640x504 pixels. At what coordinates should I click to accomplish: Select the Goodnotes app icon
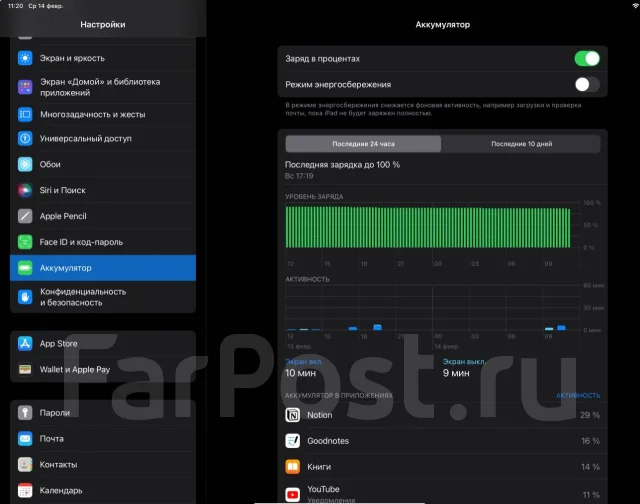[292, 441]
